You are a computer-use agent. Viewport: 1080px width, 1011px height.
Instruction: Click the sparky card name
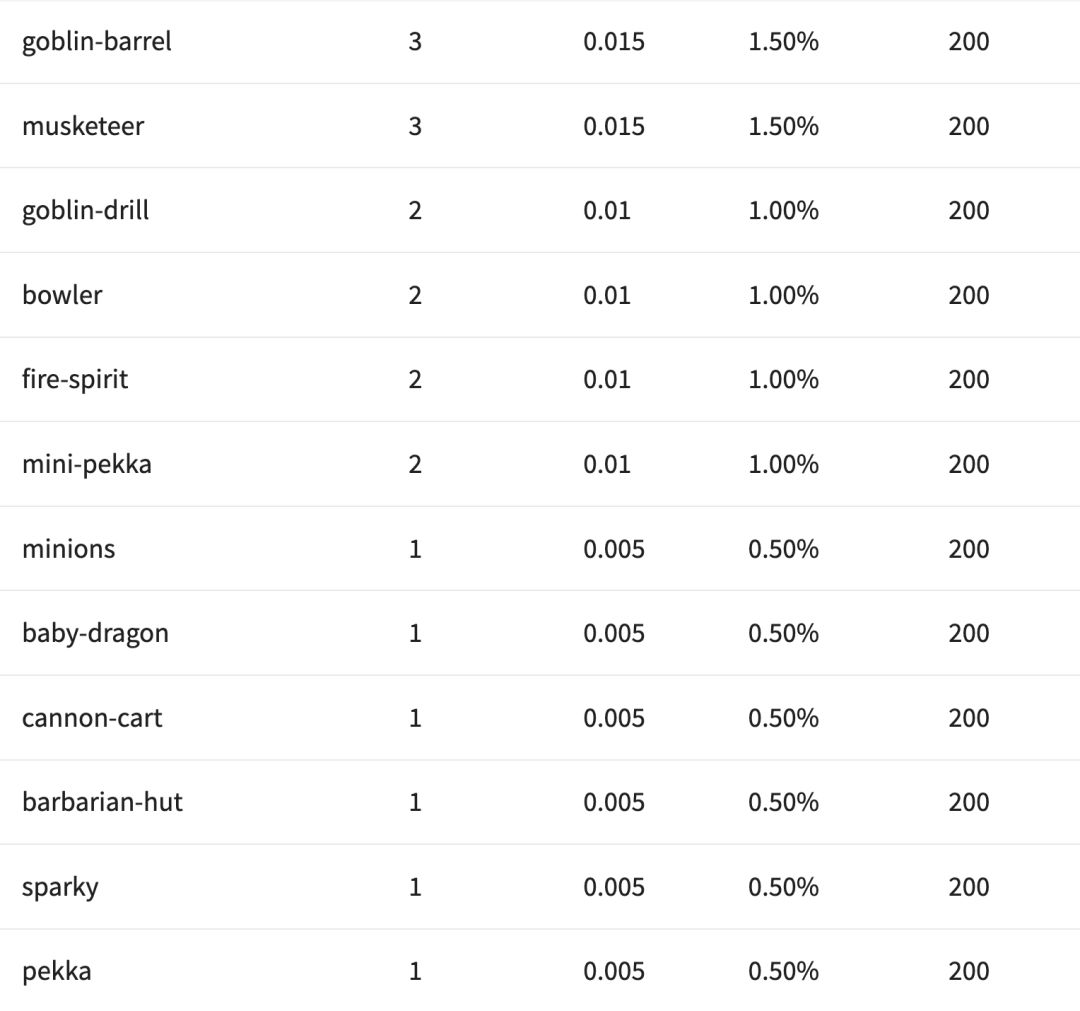pos(60,888)
